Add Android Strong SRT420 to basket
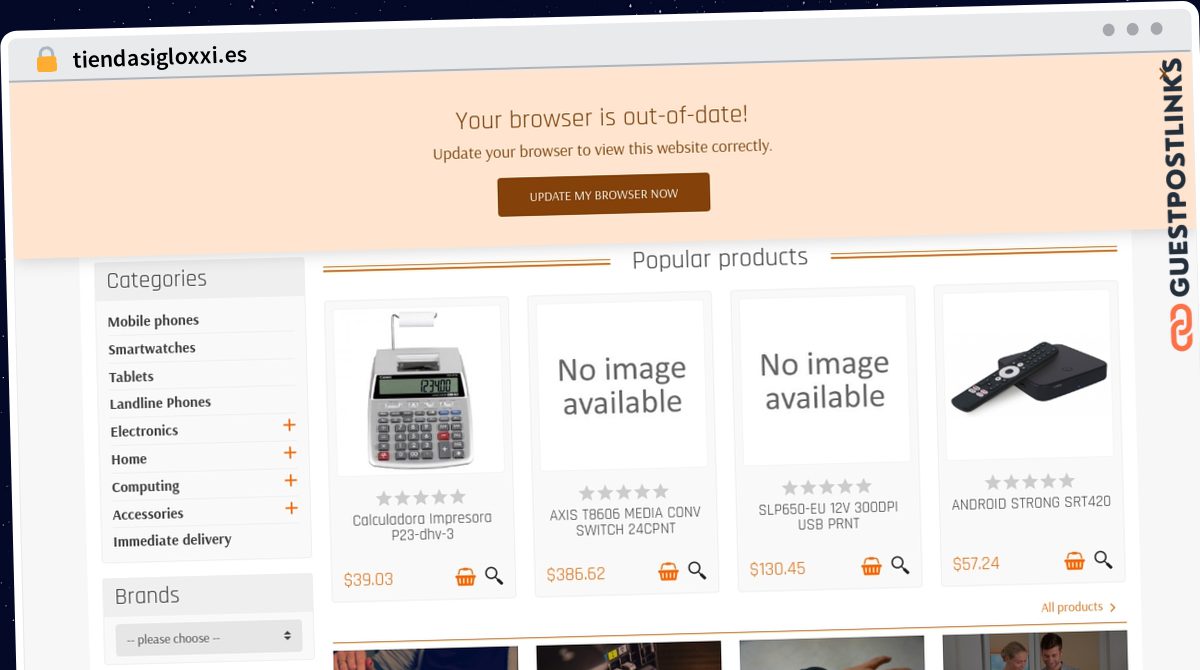Viewport: 1200px width, 670px height. point(1074,561)
